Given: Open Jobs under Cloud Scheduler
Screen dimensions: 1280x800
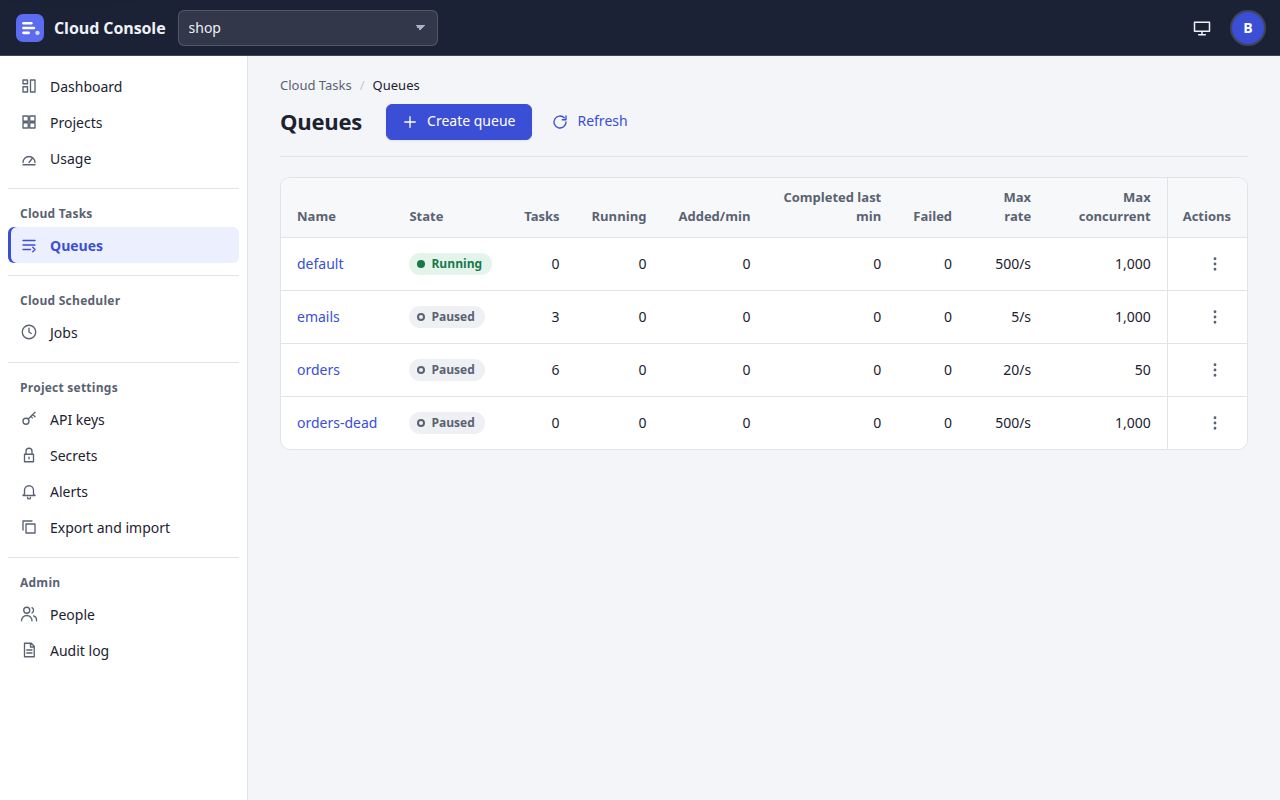Looking at the screenshot, I should click(x=123, y=333).
